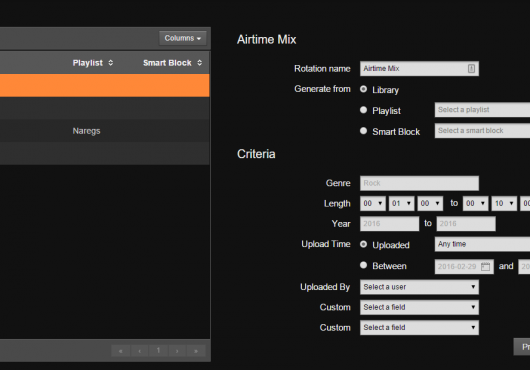Click the Between start date field

[464, 267]
